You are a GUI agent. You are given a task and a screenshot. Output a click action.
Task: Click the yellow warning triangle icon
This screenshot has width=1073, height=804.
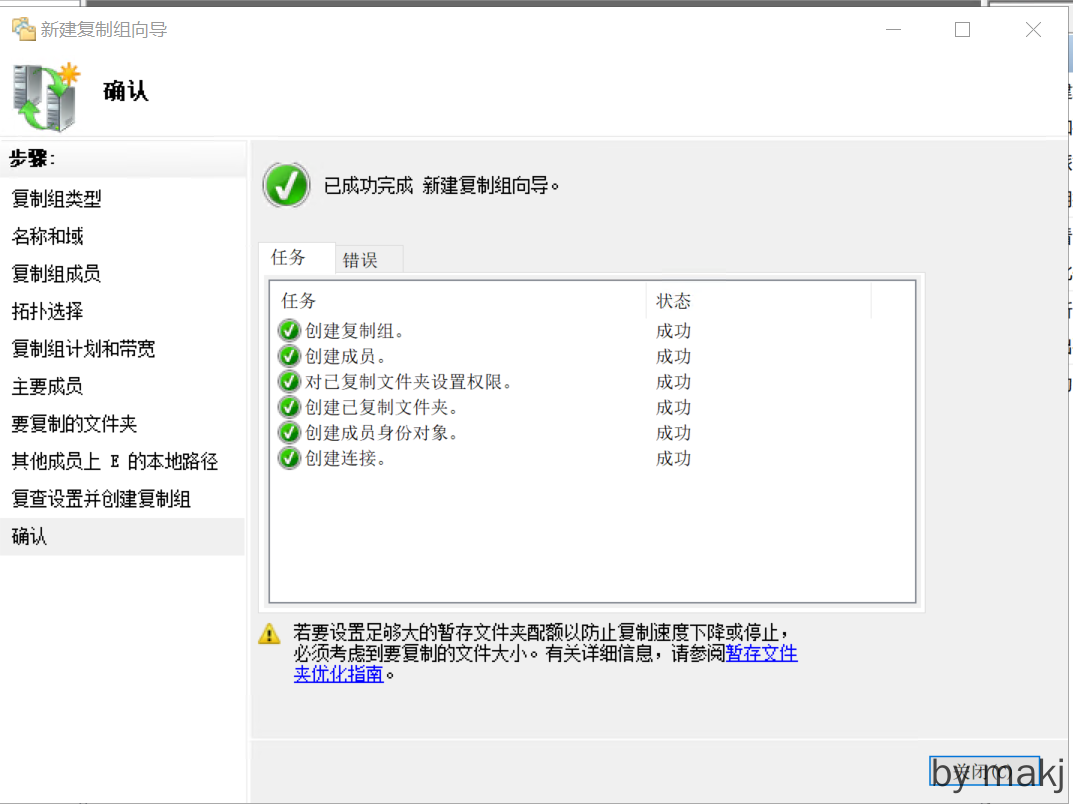pyautogui.click(x=269, y=633)
